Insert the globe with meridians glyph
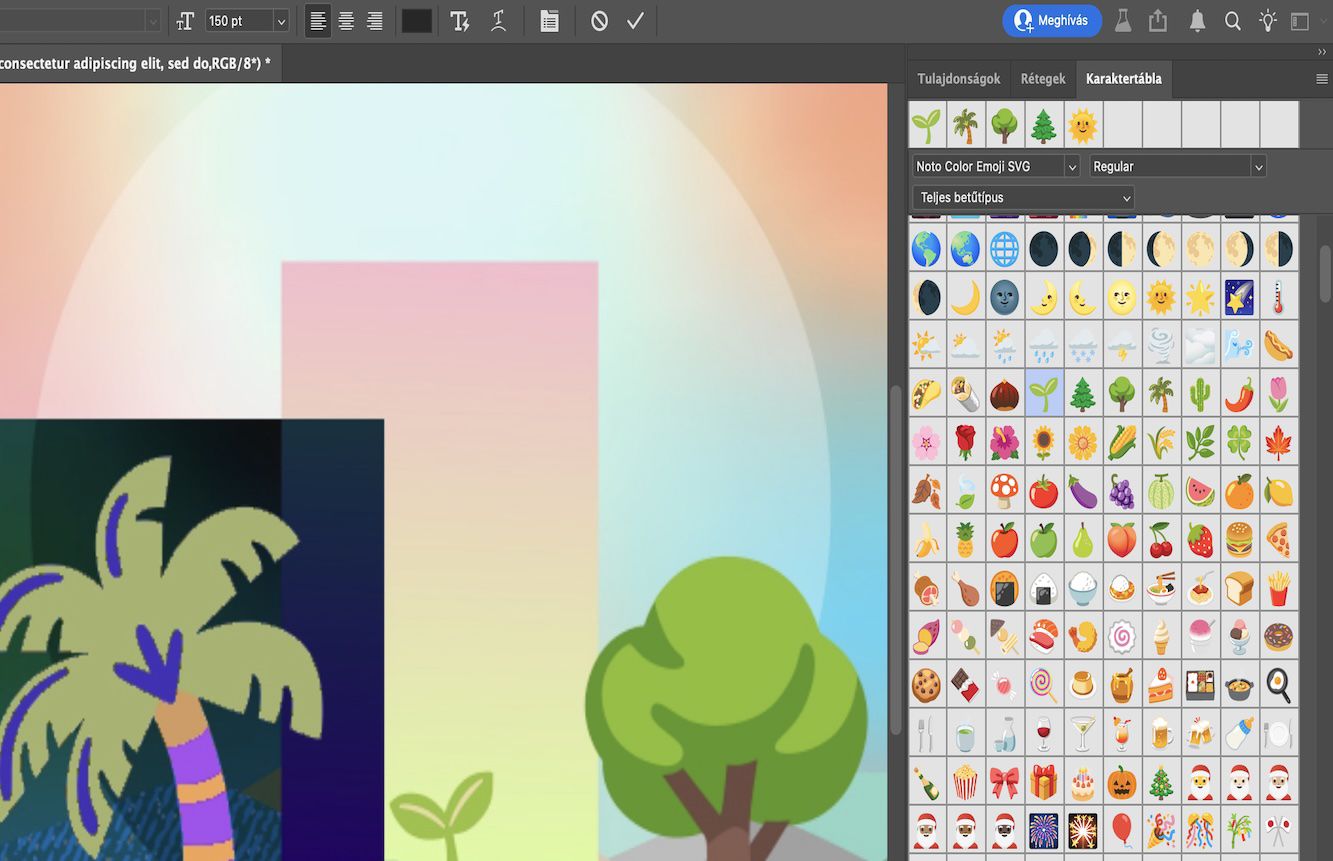The height and width of the screenshot is (861, 1333). pyautogui.click(x=1004, y=248)
